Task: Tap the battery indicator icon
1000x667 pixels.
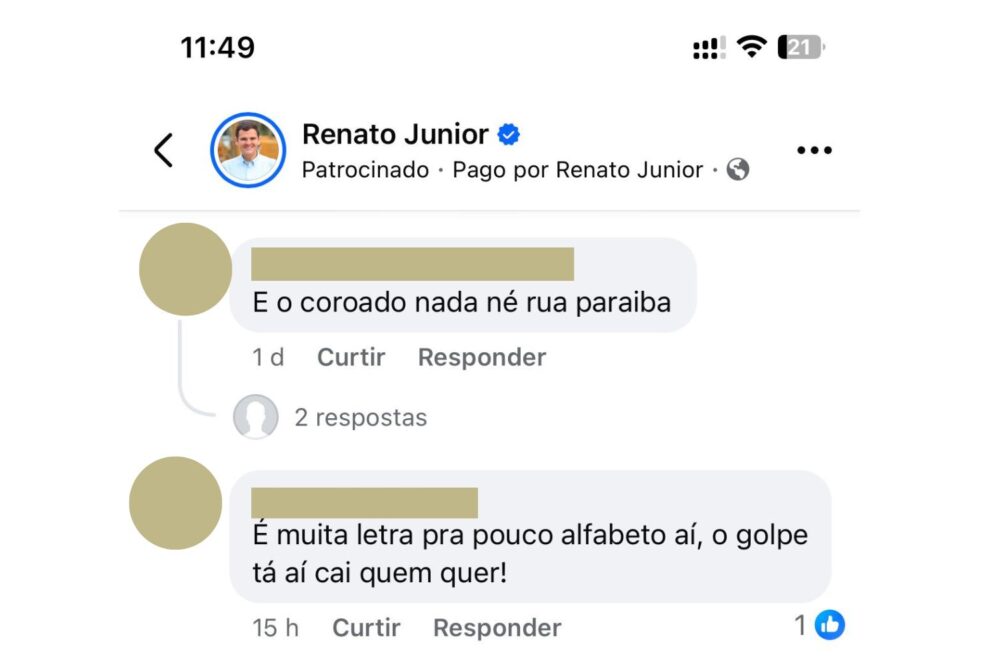Action: coord(801,46)
